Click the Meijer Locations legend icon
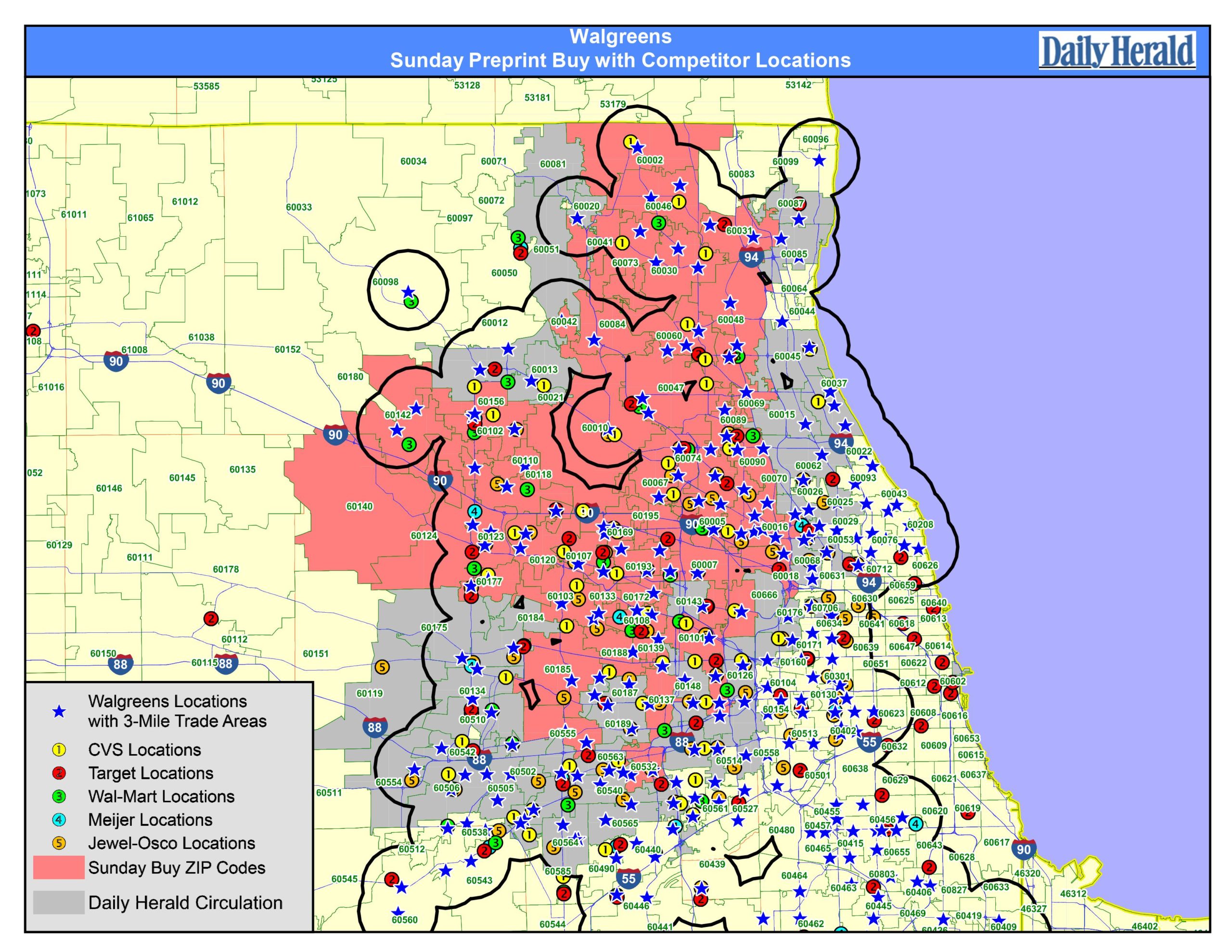 (59, 820)
